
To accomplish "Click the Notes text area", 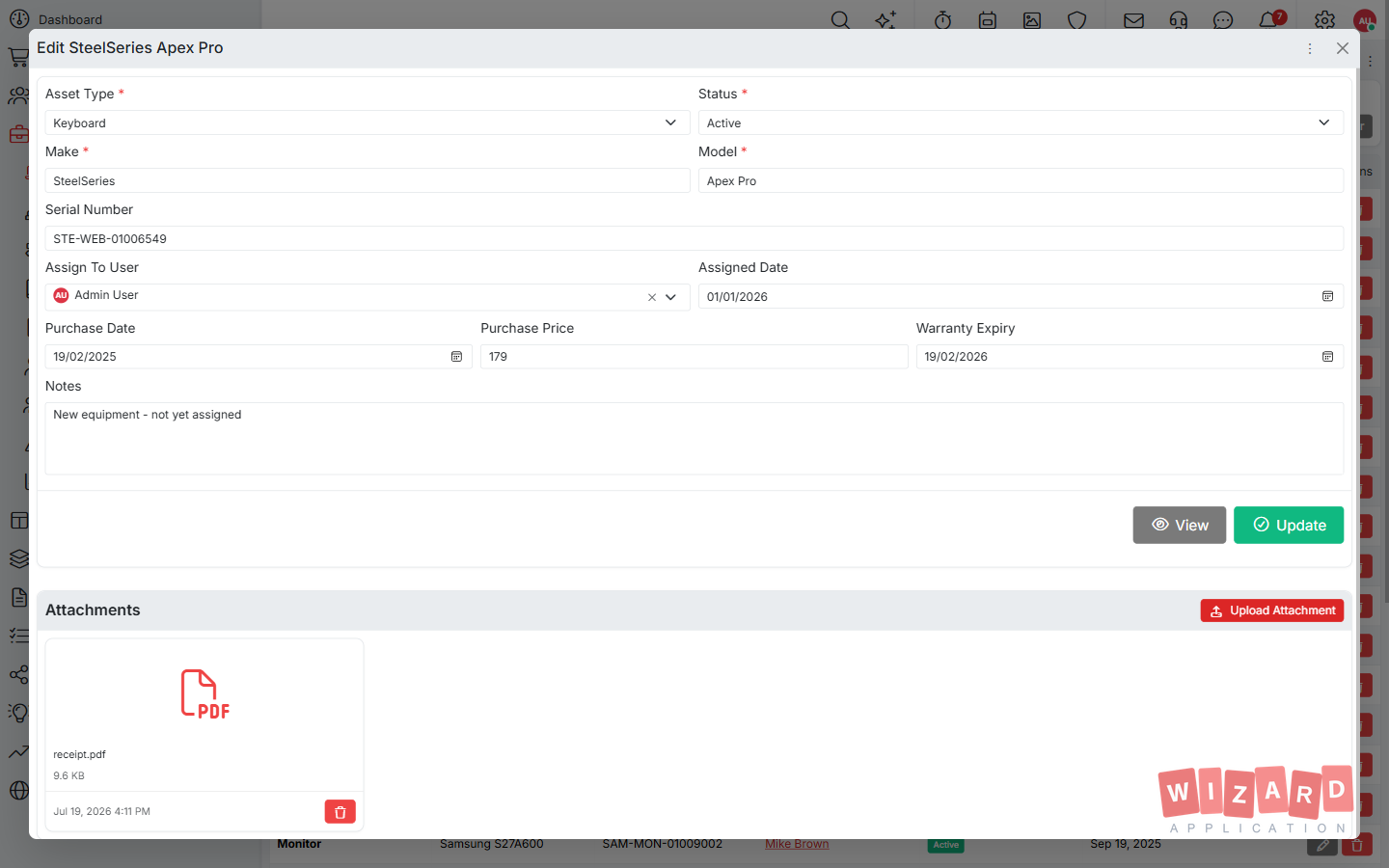I will click(694, 439).
